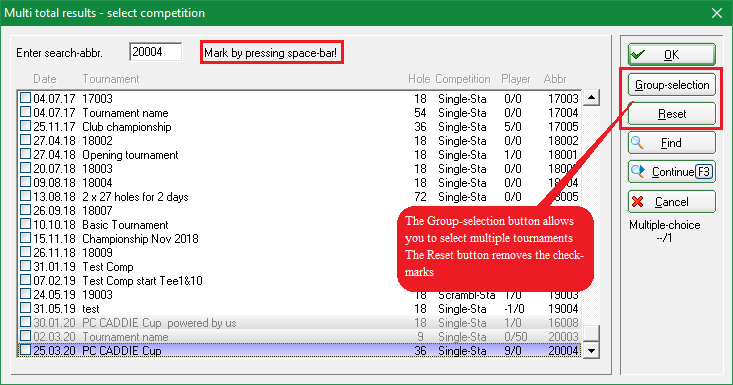
Task: Click the Abbr column header
Action: 555,79
